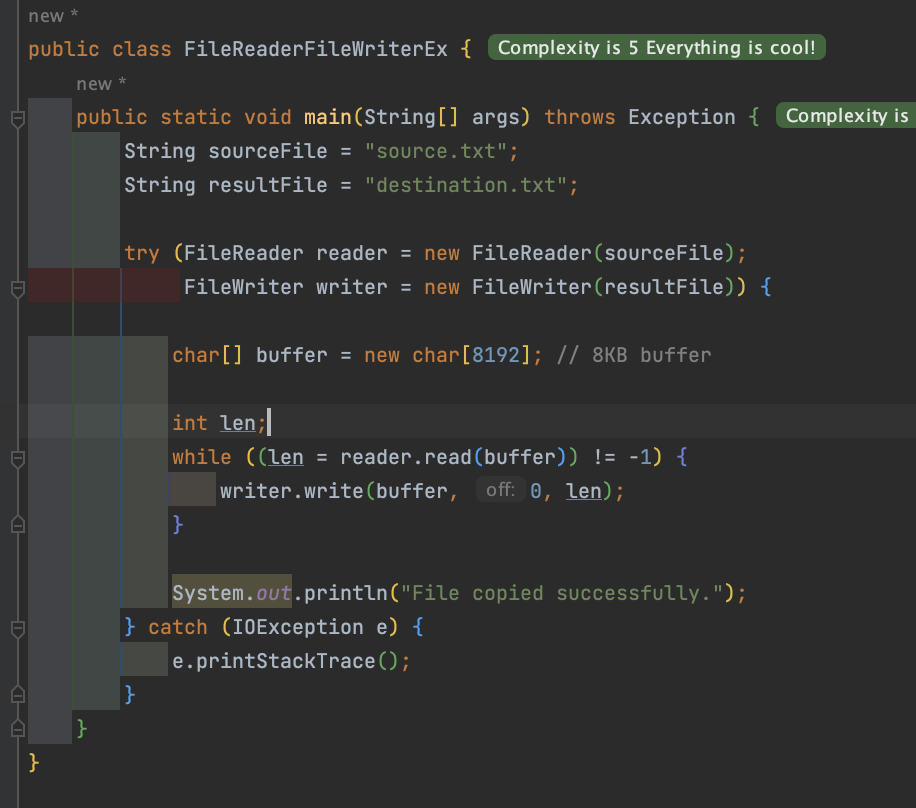Click the 'new *' author hint above the main method
This screenshot has height=808, width=916.
click(101, 84)
